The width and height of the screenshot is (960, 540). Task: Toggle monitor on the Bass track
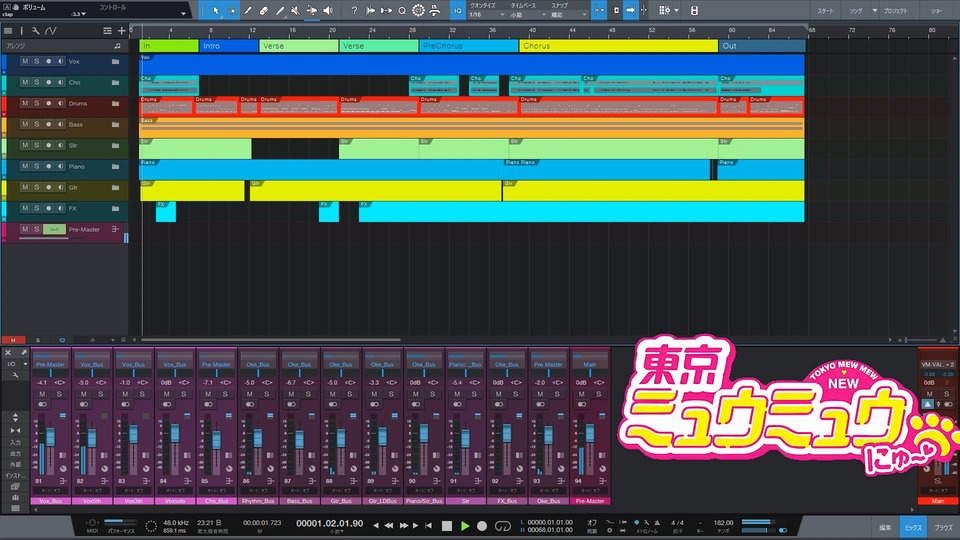pos(60,124)
